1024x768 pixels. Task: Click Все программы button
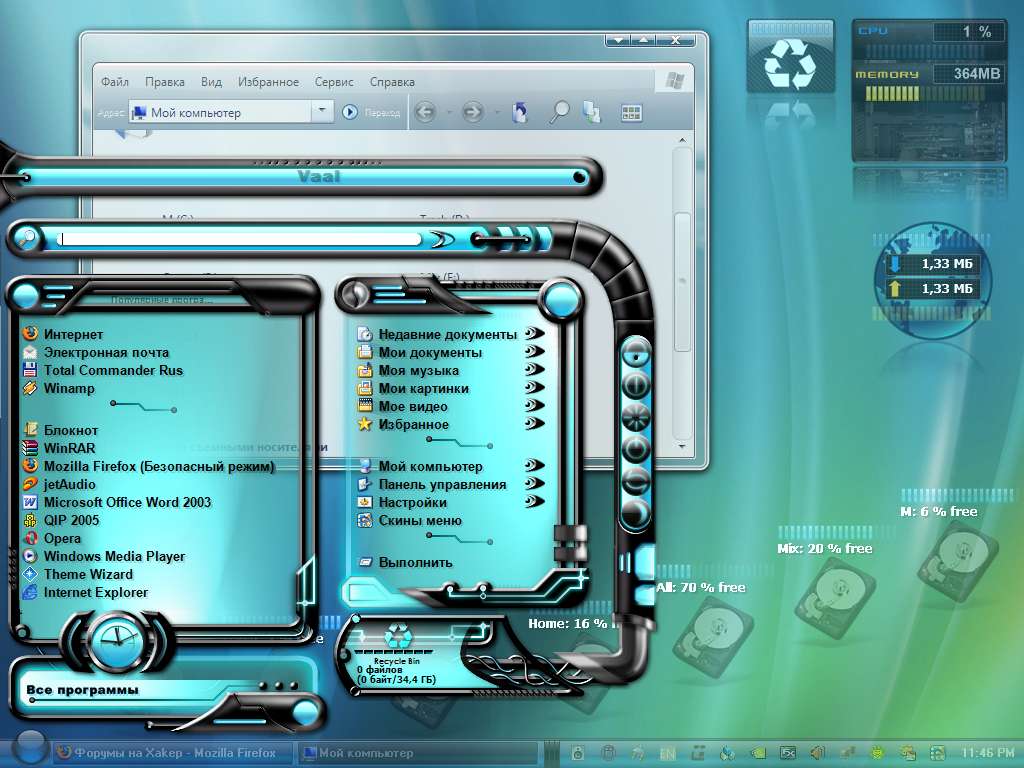point(82,690)
